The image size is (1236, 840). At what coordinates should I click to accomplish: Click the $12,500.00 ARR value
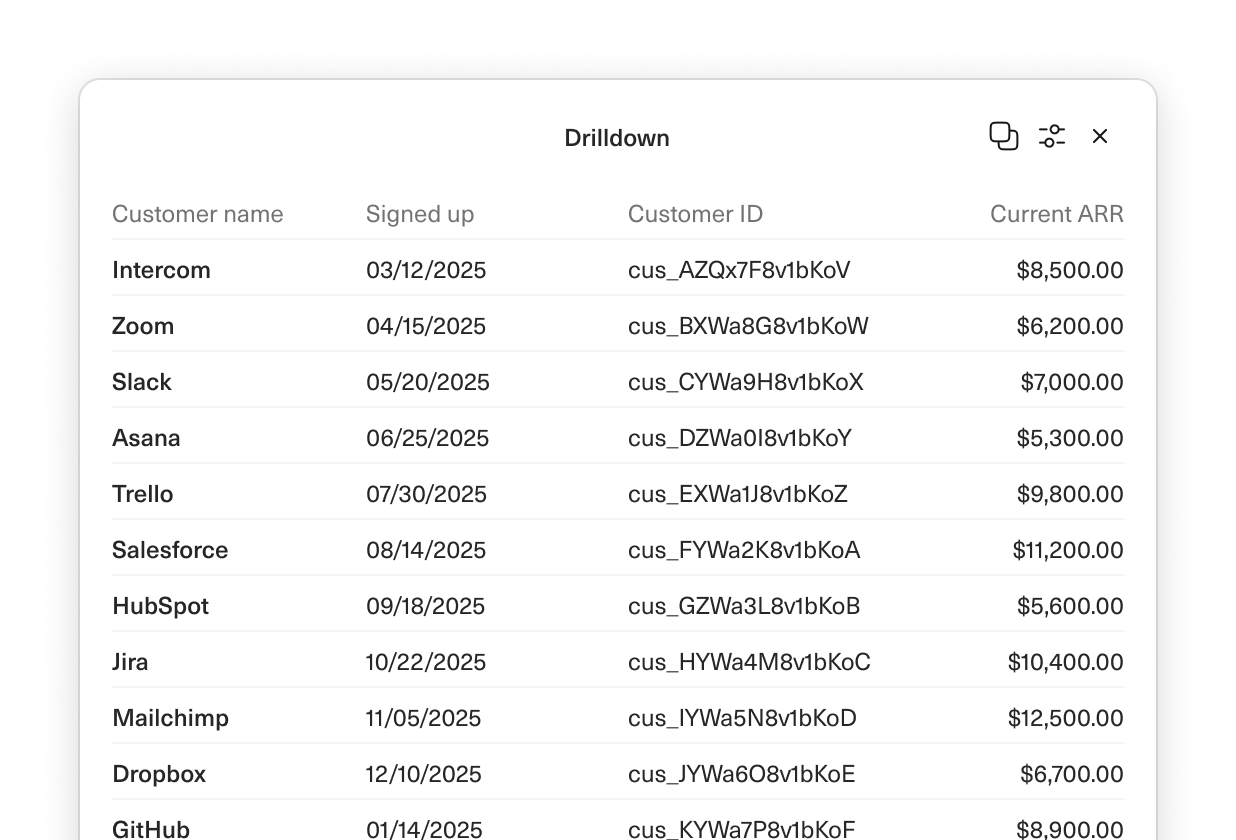coord(1065,718)
